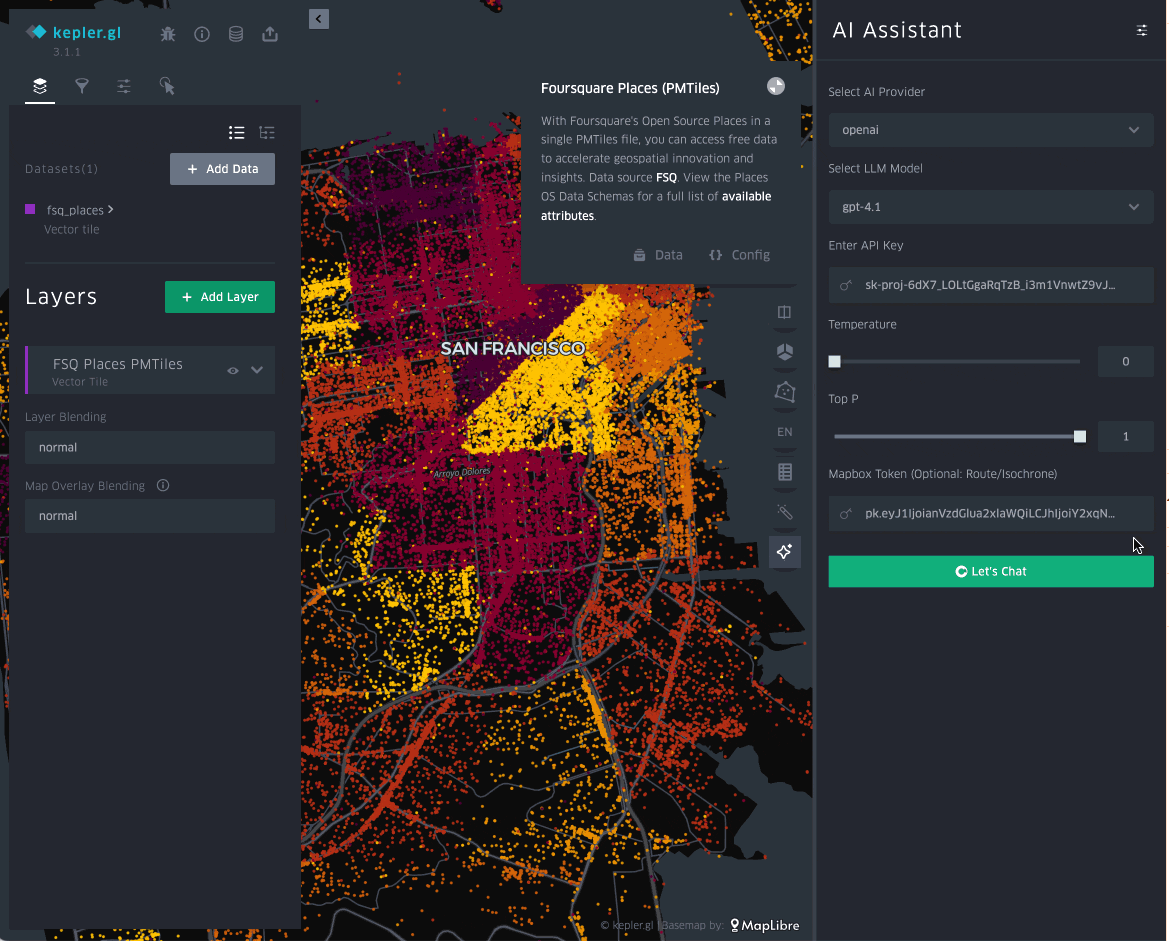This screenshot has height=941, width=1169.
Task: Toggle split map view icon
Action: pos(784,312)
